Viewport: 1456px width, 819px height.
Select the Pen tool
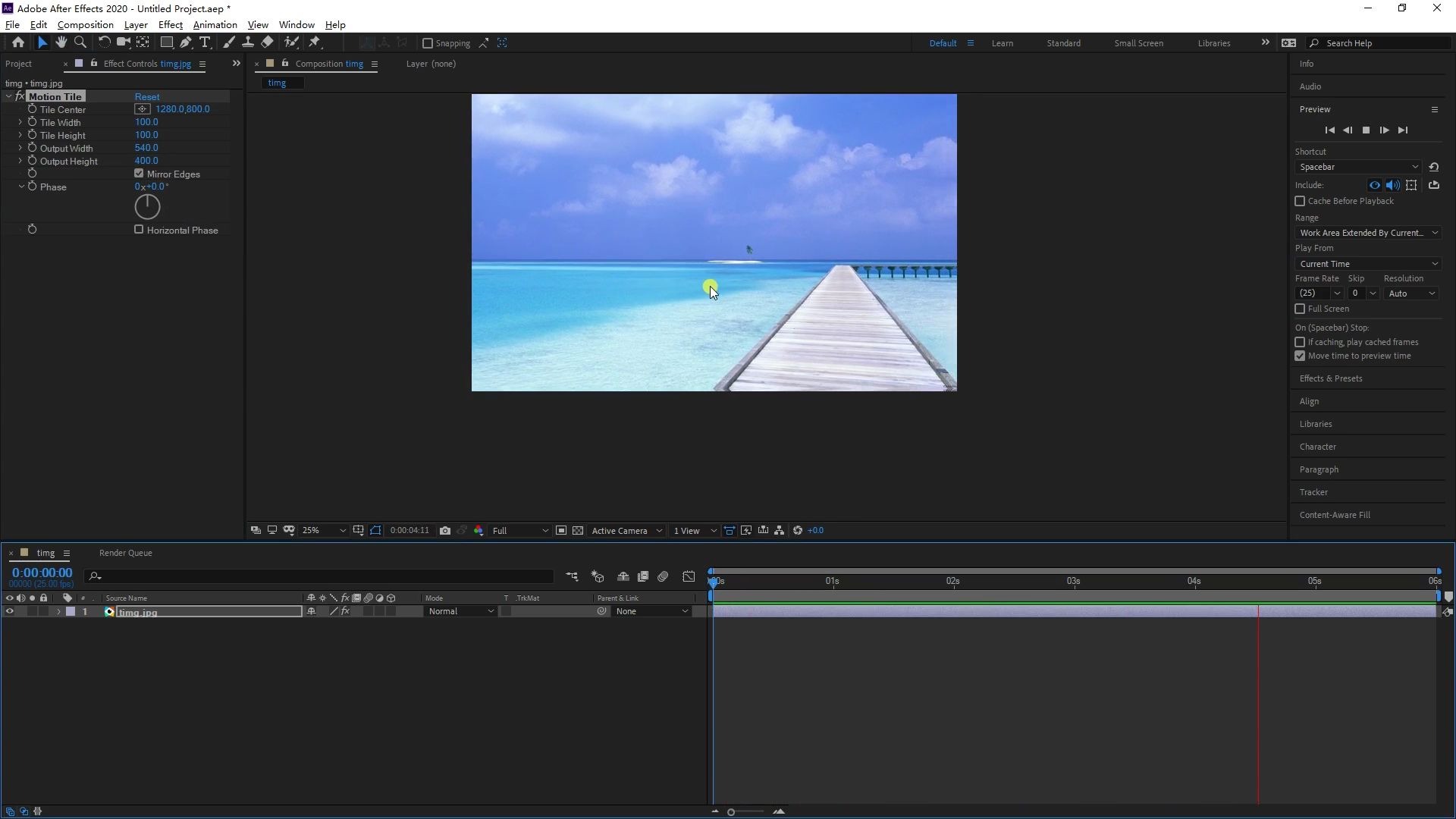coord(186,42)
